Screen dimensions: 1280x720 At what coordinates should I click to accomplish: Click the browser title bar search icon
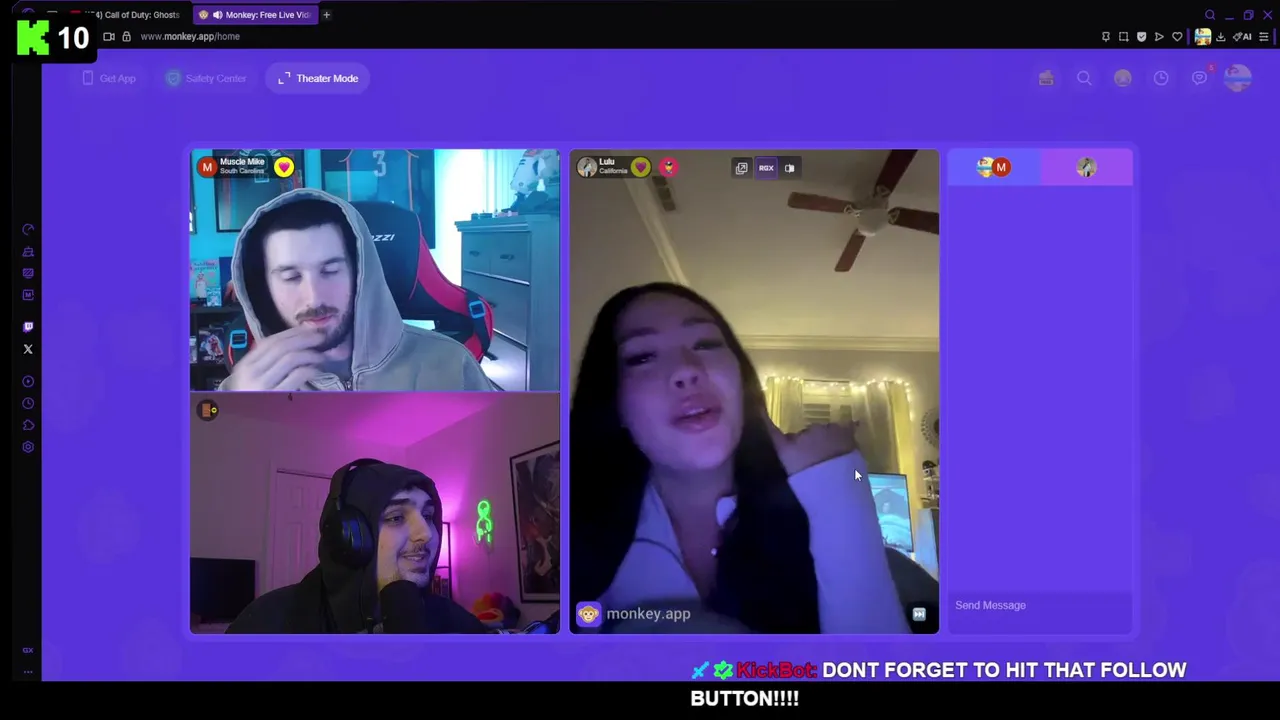[1210, 15]
